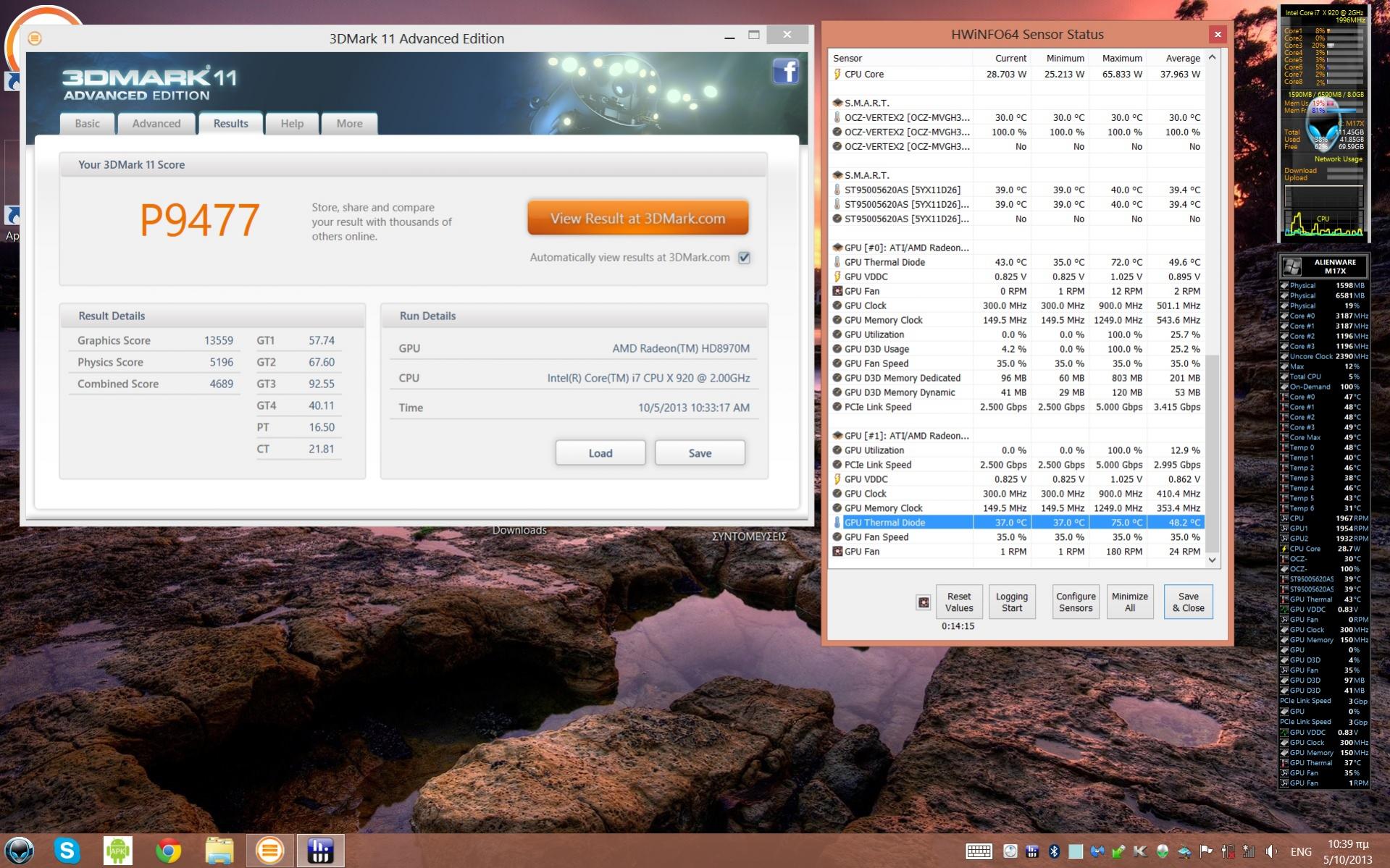Open File Explorer from the taskbar
The image size is (1390, 868).
(x=219, y=851)
